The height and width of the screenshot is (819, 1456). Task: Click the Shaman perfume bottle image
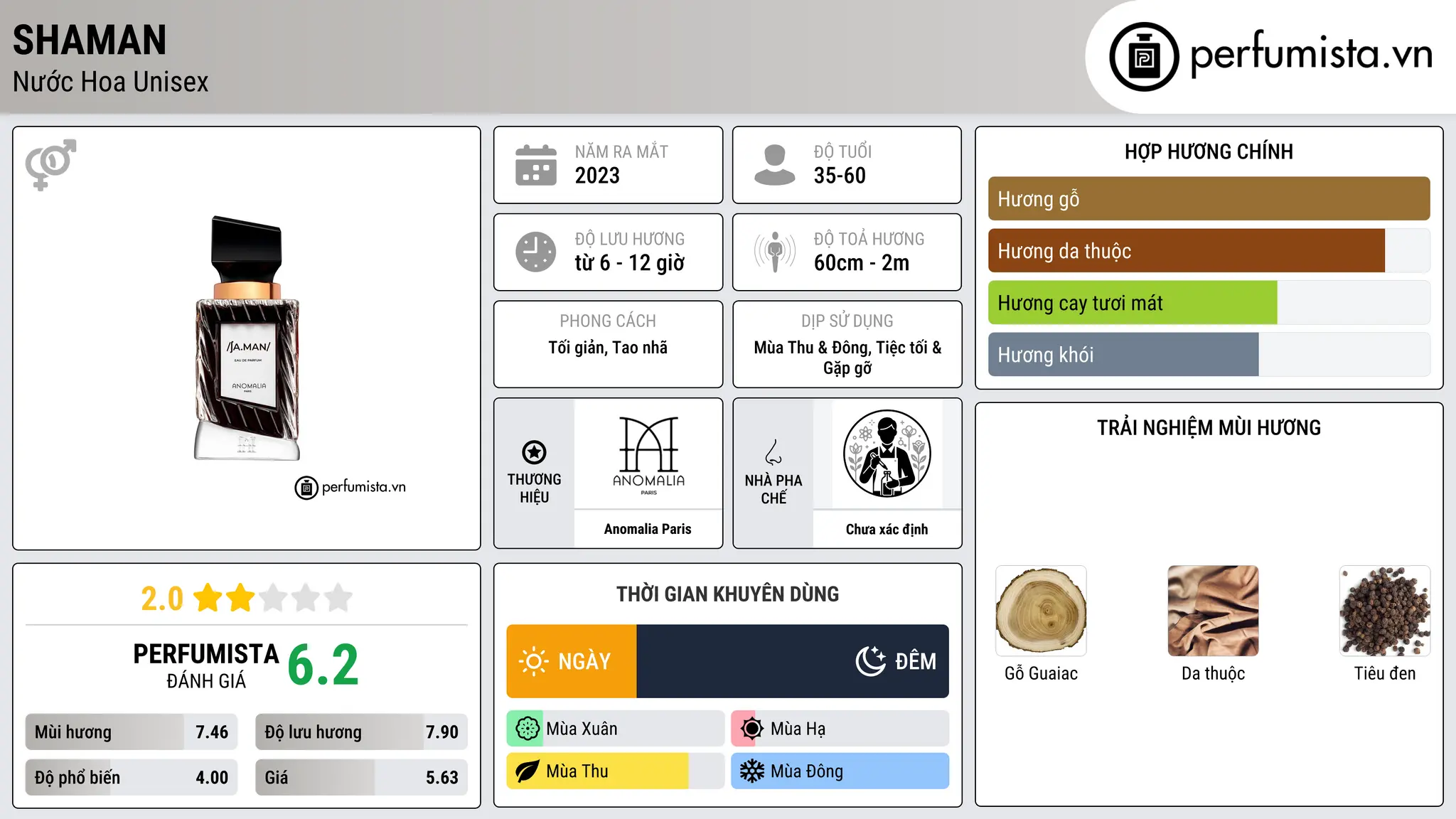coord(247,338)
